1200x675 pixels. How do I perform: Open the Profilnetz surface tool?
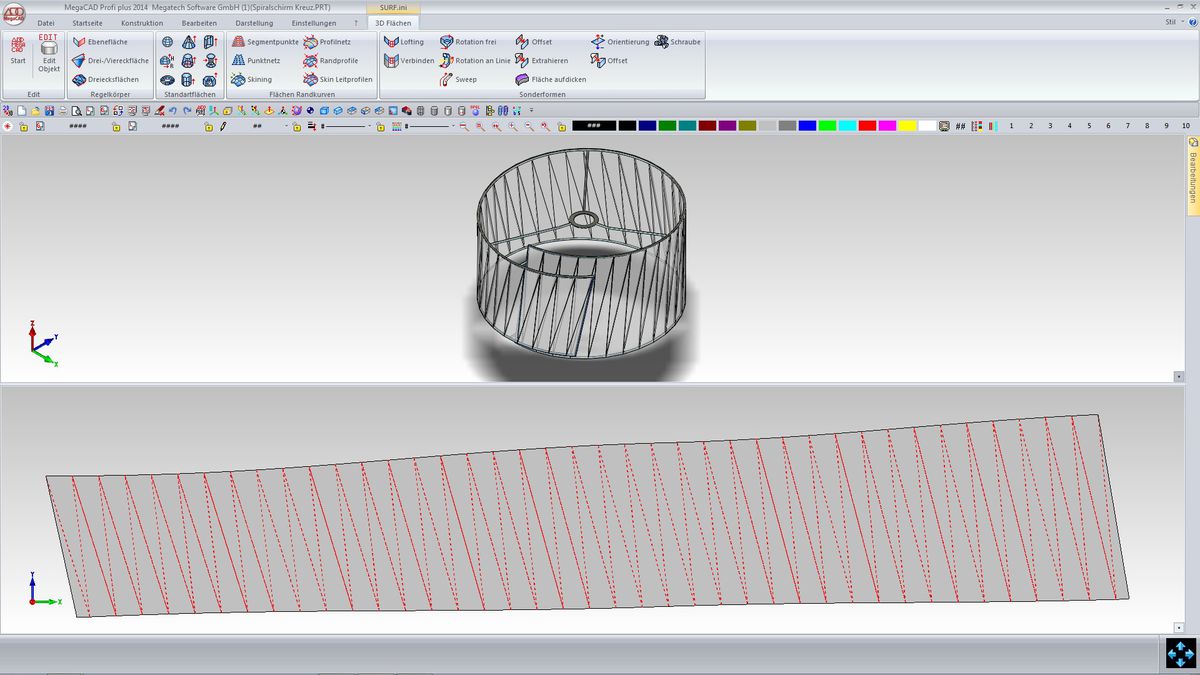click(327, 42)
